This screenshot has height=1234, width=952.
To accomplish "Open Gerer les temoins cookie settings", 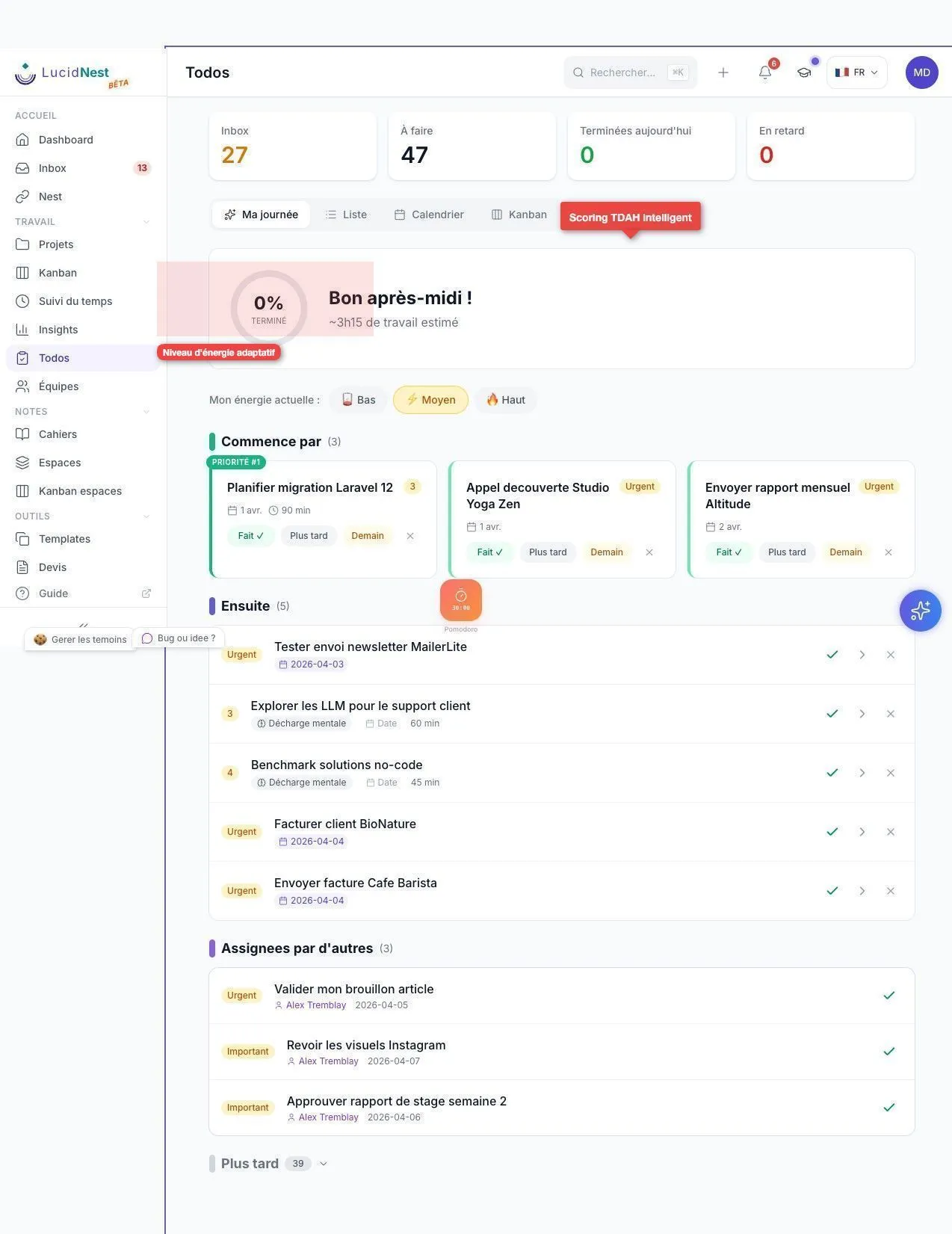I will point(80,640).
